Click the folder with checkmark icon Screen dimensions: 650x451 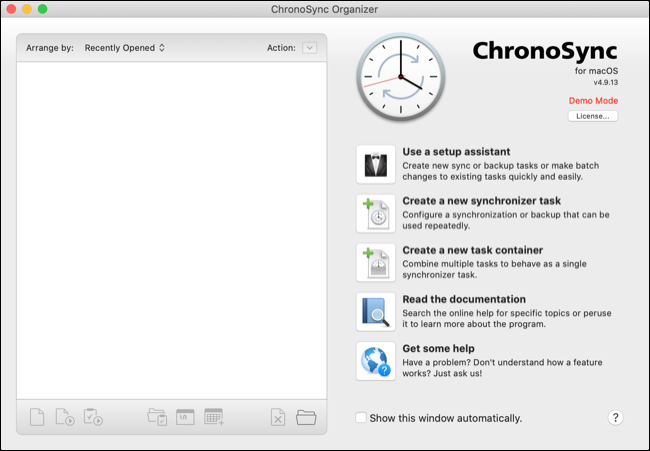[x=157, y=417]
